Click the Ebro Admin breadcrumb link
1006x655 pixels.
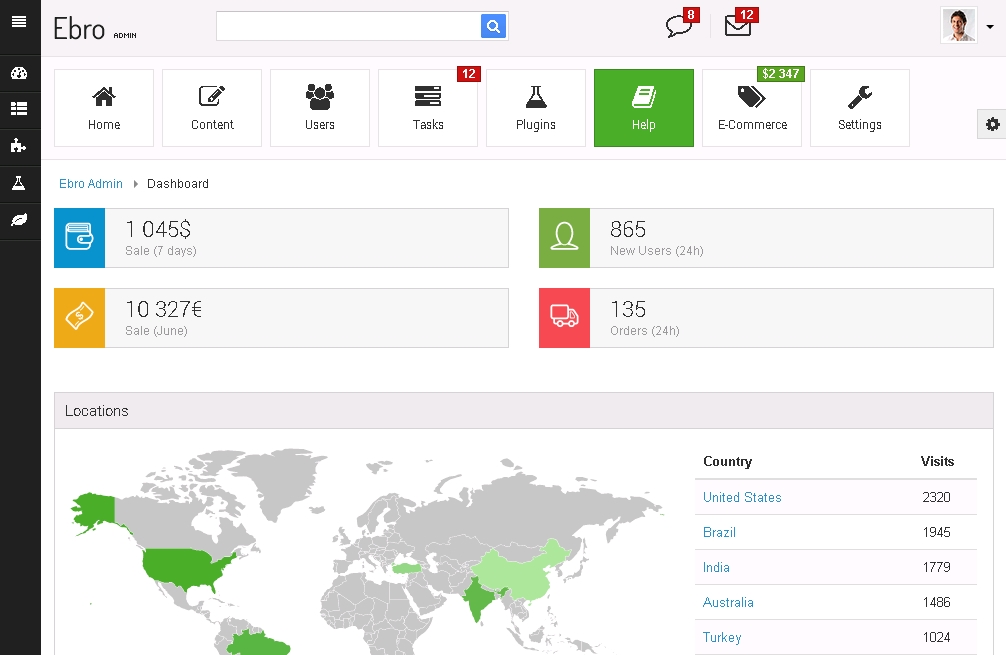(x=91, y=184)
